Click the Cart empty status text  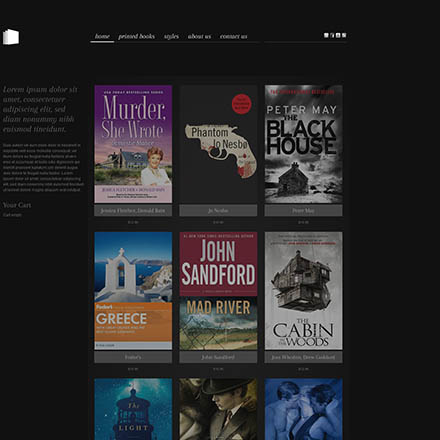[12, 215]
